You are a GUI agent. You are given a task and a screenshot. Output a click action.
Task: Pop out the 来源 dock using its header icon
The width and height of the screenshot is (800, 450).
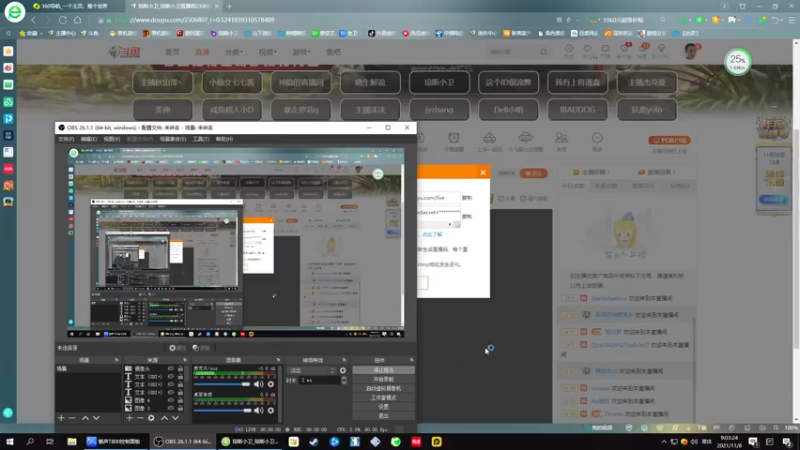(185, 360)
